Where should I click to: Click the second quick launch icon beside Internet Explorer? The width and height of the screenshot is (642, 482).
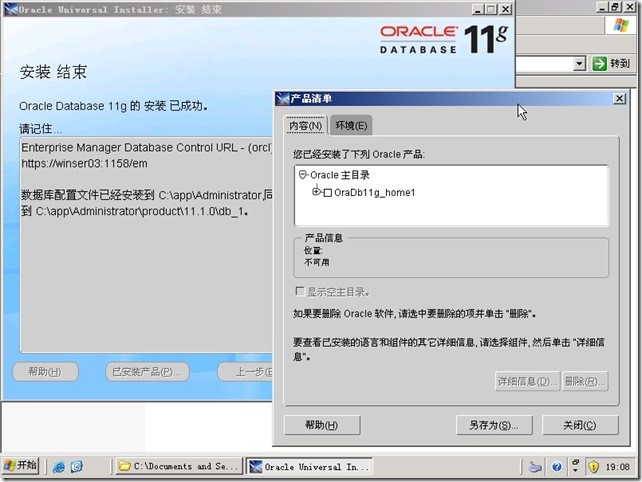click(76, 466)
